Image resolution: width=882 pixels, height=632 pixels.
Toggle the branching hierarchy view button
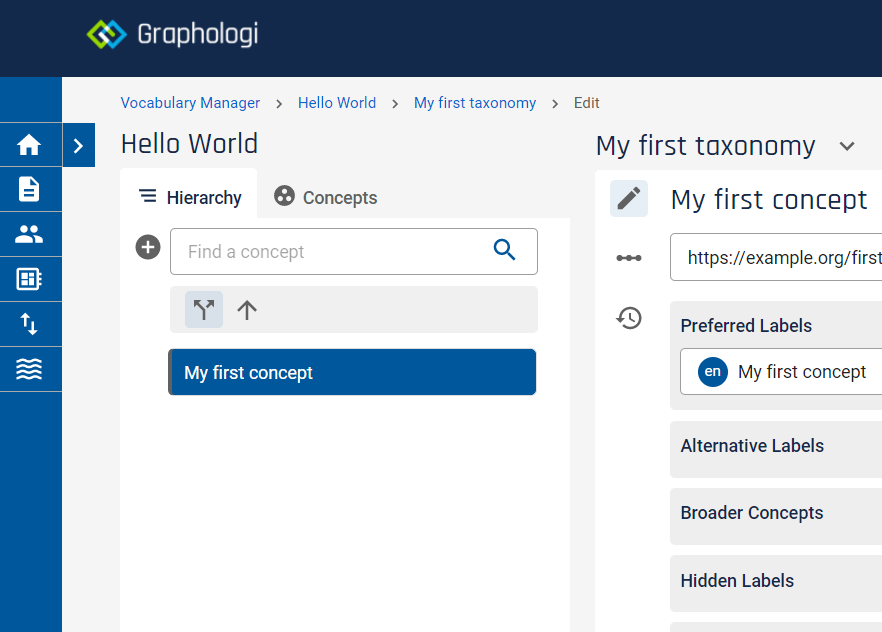coord(204,310)
